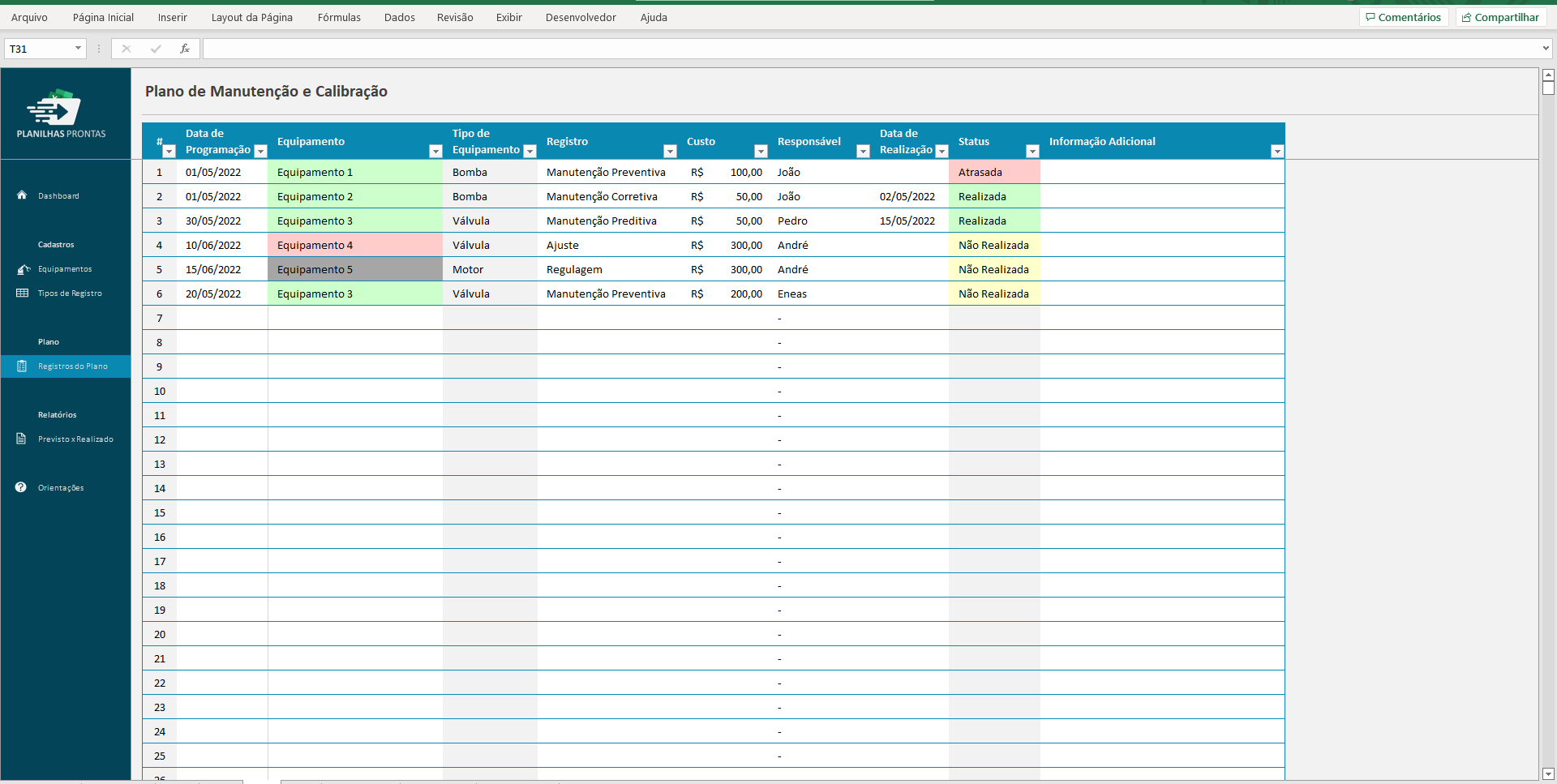Expand the formula bar
Viewport: 1557px width, 784px height.
click(1546, 49)
